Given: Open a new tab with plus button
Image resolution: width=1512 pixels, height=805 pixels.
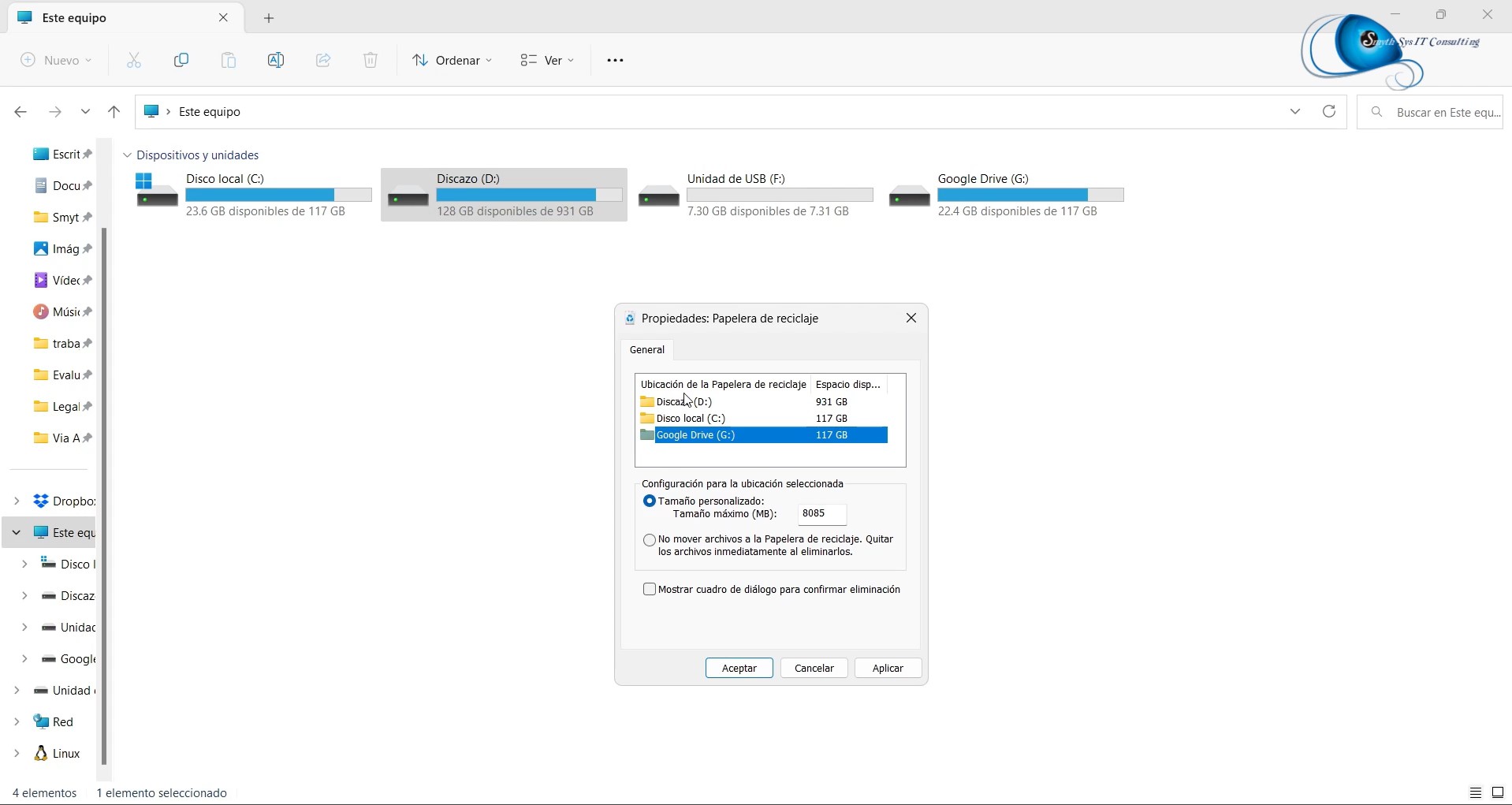Looking at the screenshot, I should tap(269, 18).
